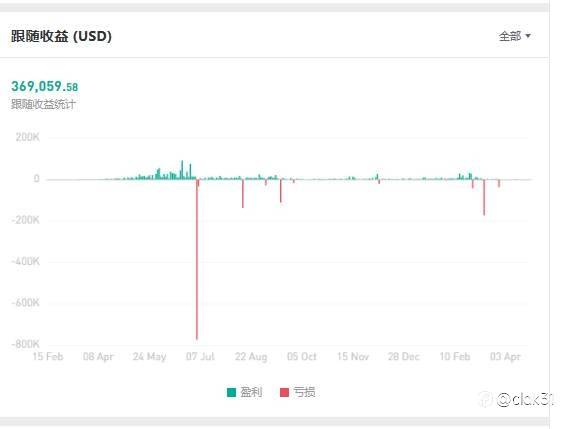Open the 全部 time range dropdown
Screen dimensions: 561x429
coord(515,36)
